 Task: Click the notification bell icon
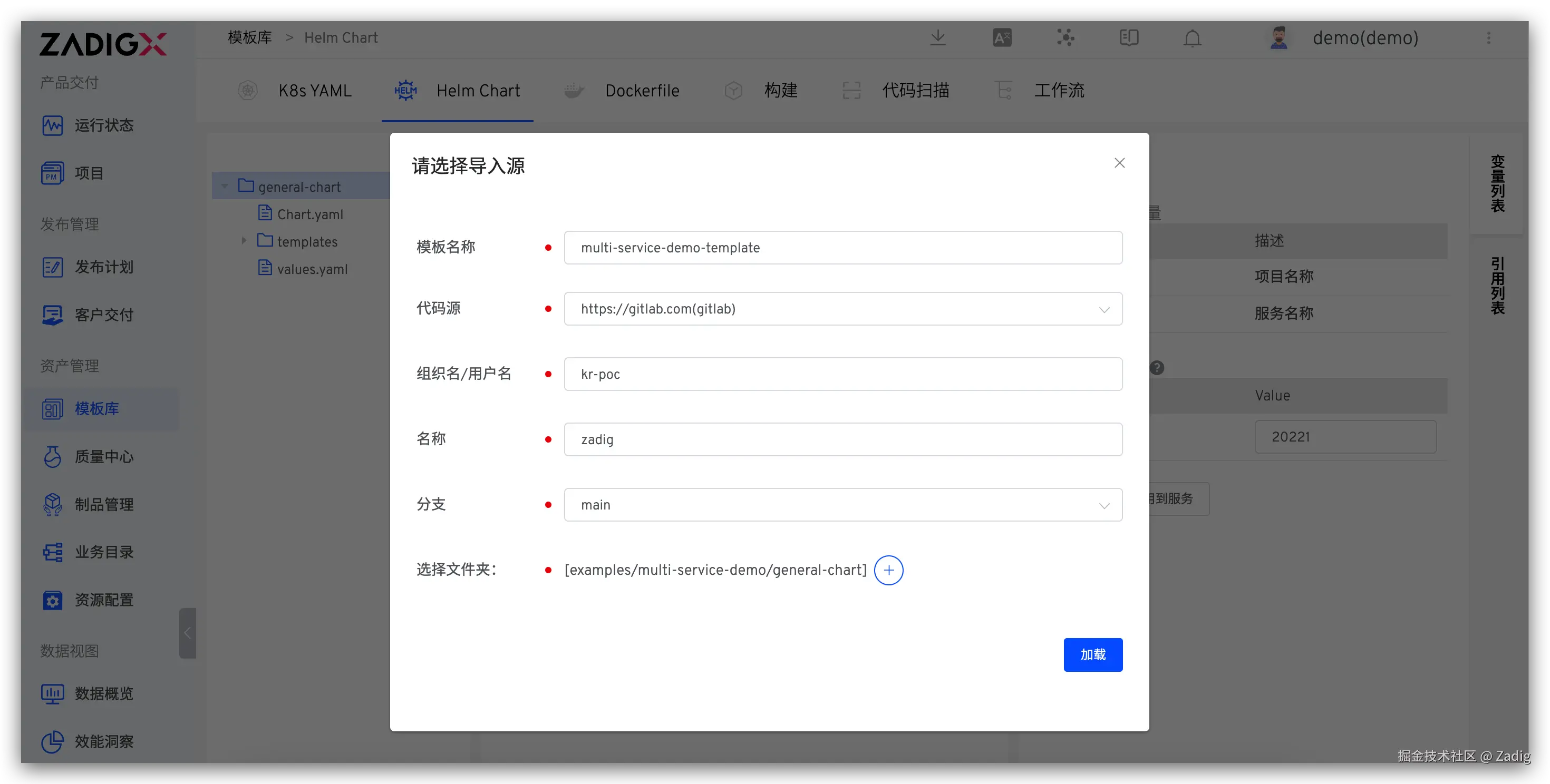coord(1192,38)
